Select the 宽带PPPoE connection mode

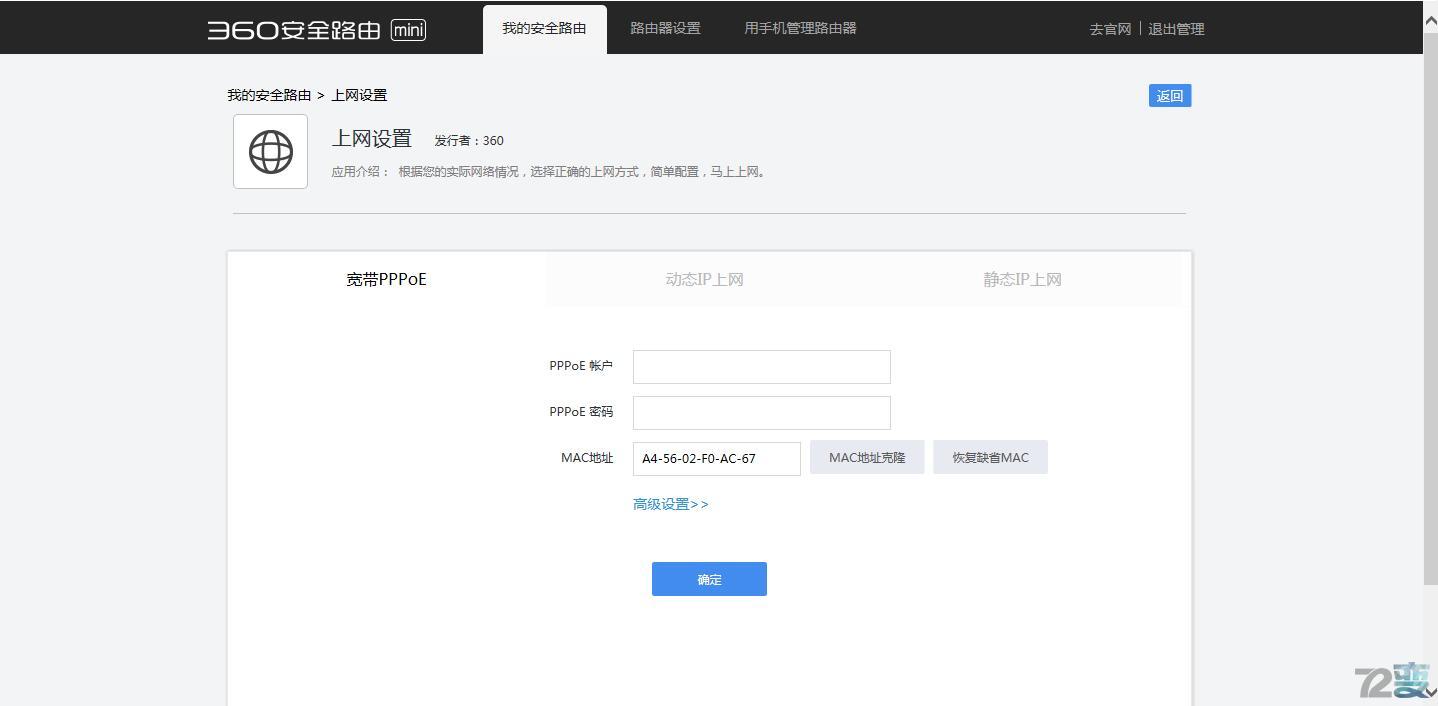pyautogui.click(x=386, y=279)
